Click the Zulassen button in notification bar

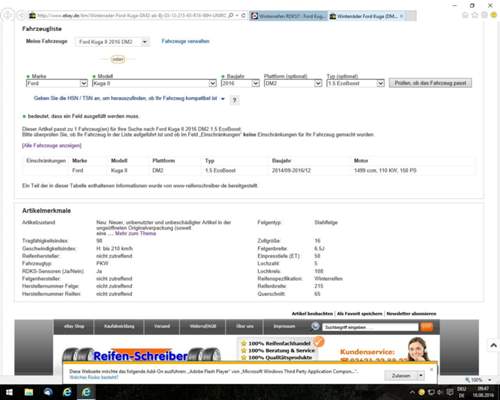[401, 376]
